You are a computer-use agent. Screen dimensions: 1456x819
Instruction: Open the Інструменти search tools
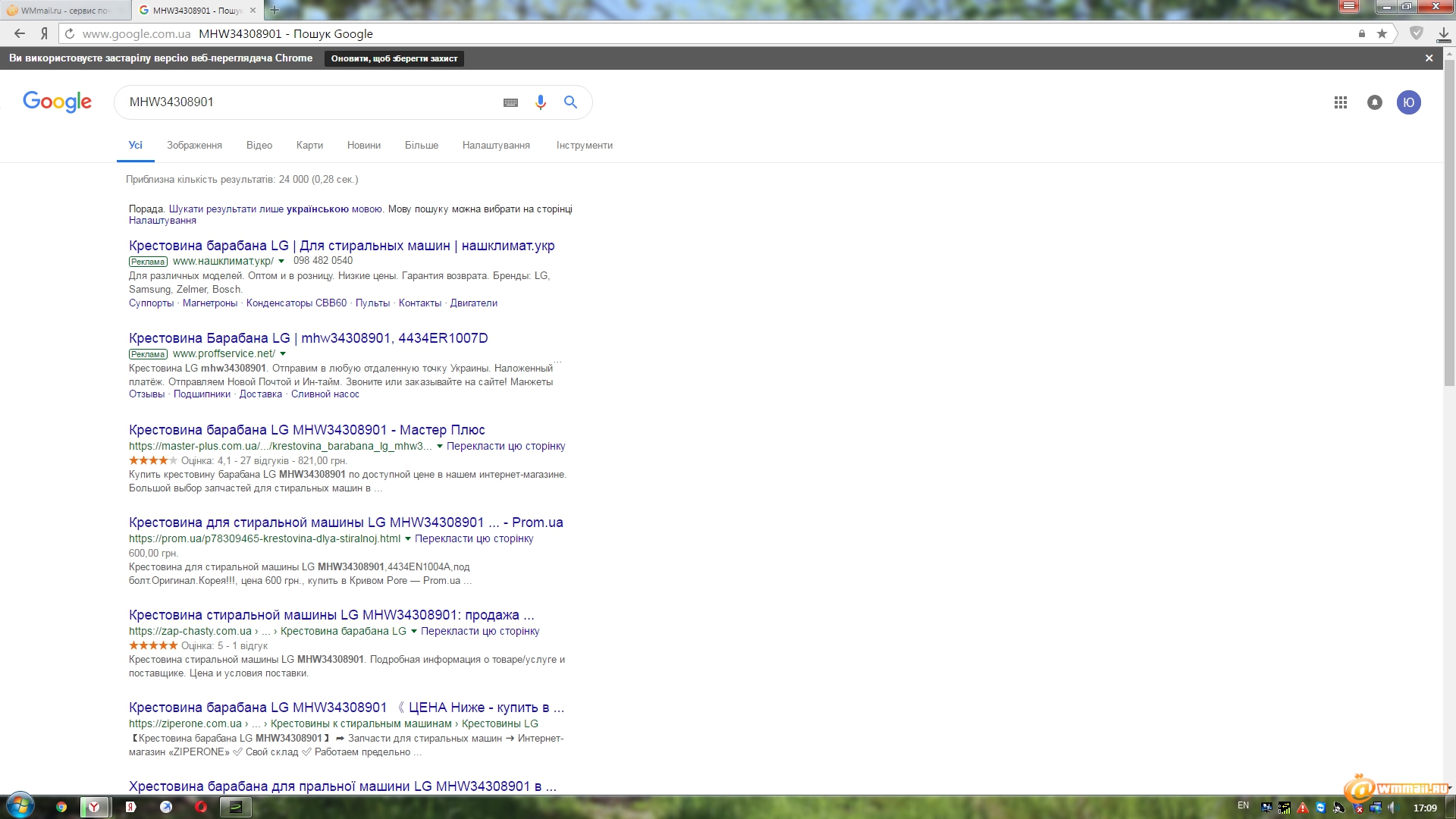[x=584, y=145]
